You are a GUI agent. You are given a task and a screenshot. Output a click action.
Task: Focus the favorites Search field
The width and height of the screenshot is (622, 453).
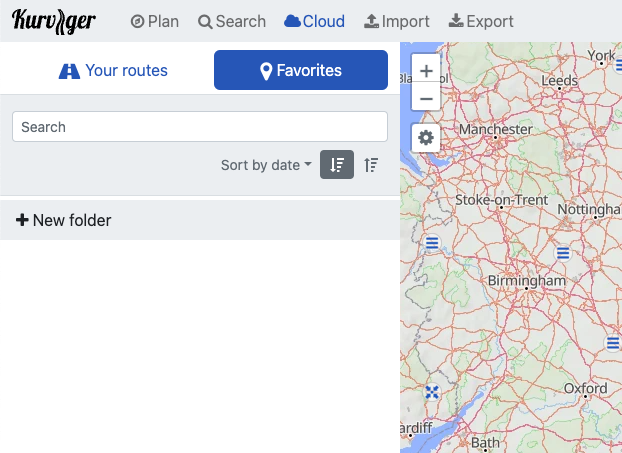[x=200, y=127]
